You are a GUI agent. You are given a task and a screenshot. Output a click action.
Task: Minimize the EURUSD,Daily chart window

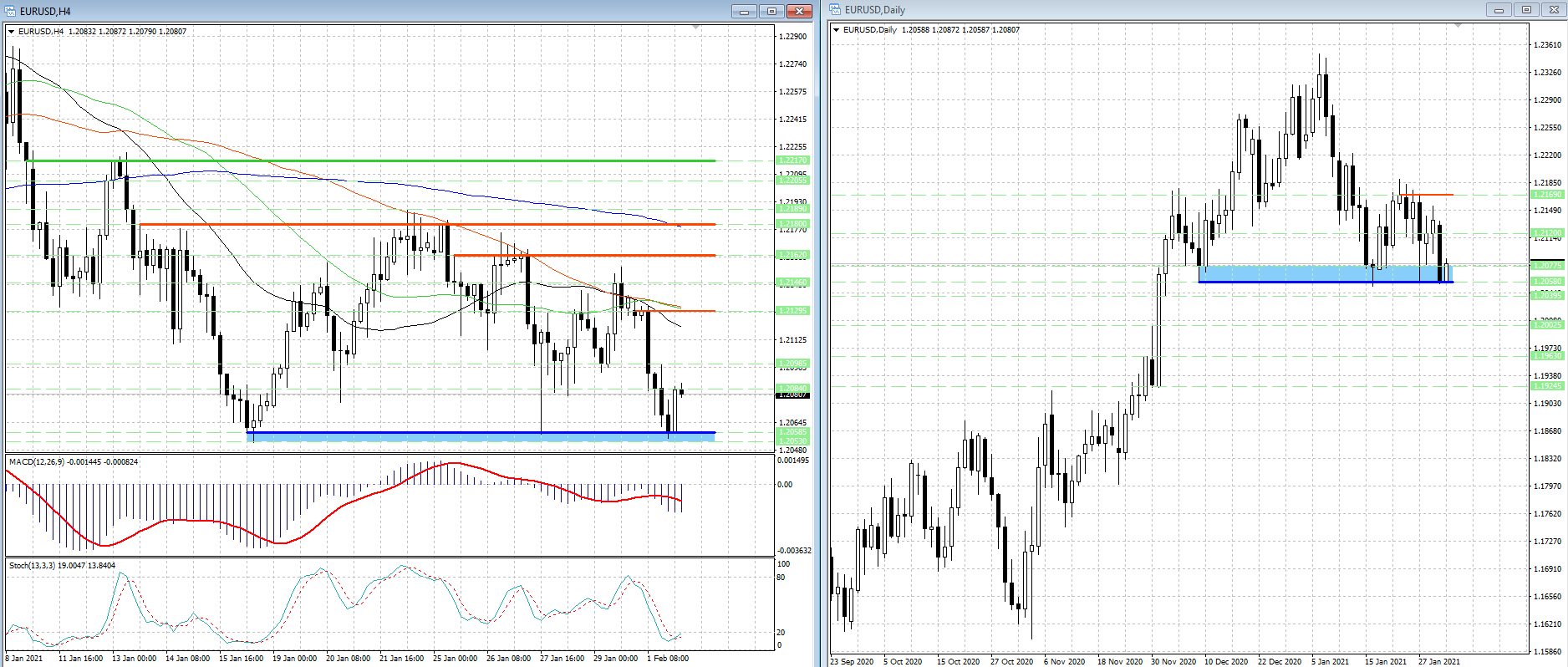(1499, 10)
